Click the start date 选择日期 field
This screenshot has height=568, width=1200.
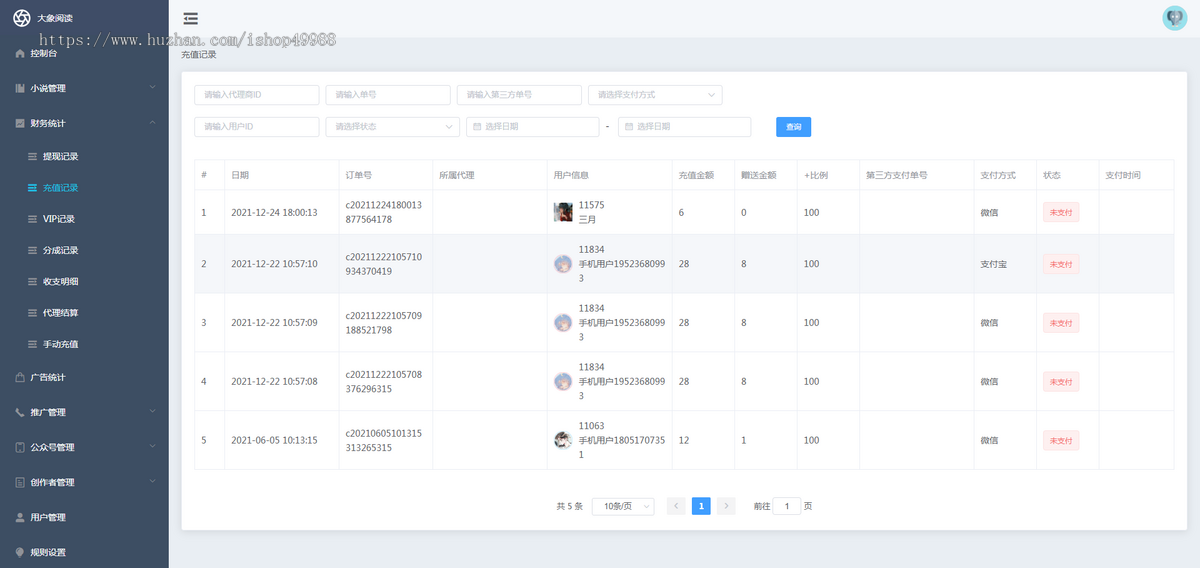pos(532,127)
